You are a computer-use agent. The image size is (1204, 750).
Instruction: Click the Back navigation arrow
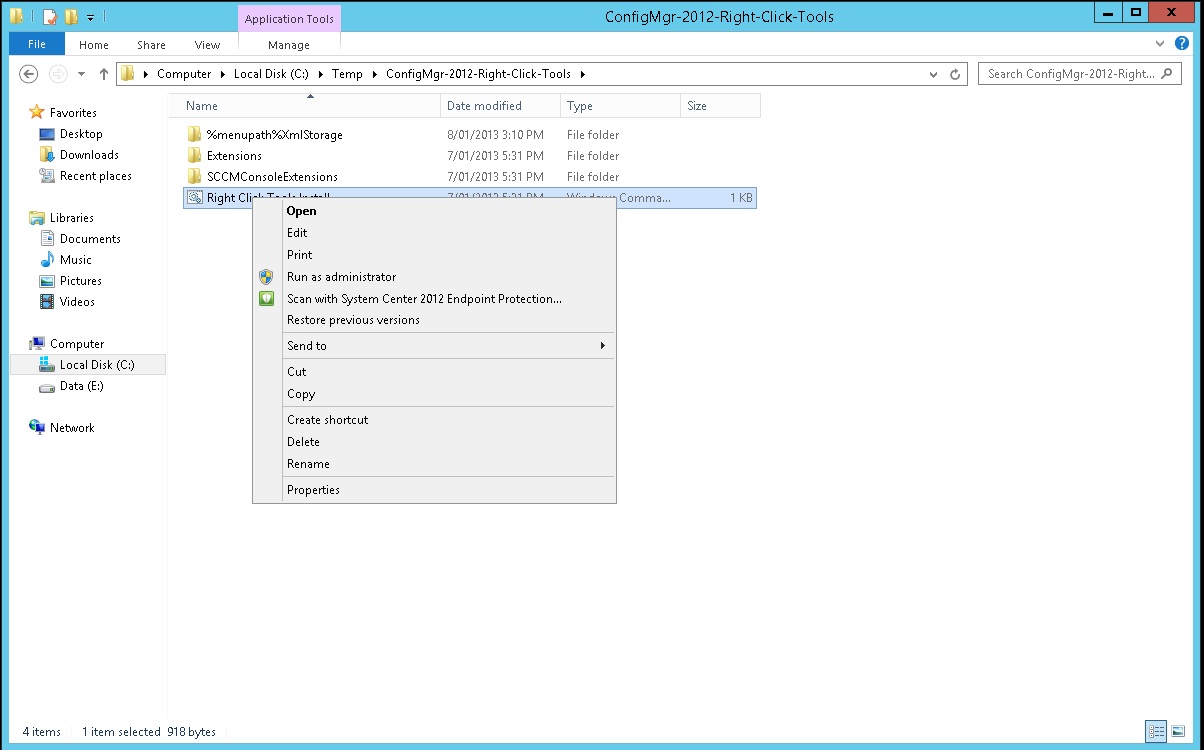click(28, 74)
